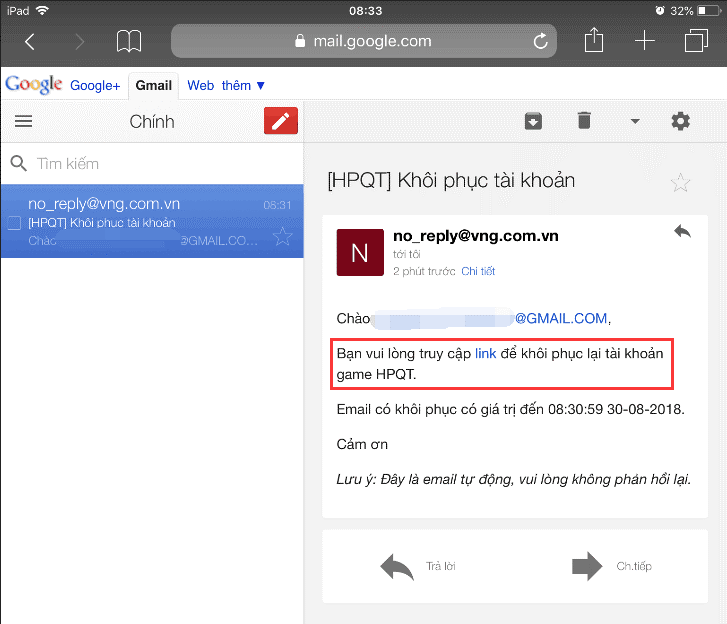This screenshot has height=624, width=727.
Task: Delete the email with trash icon
Action: tap(584, 121)
